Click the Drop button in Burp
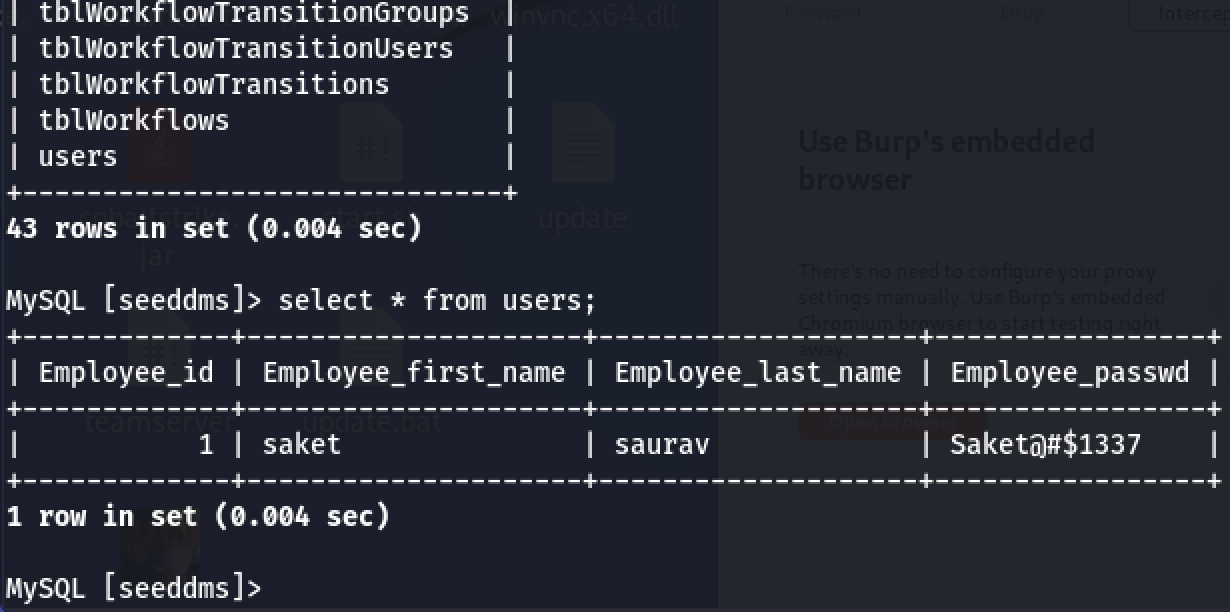 click(1023, 14)
